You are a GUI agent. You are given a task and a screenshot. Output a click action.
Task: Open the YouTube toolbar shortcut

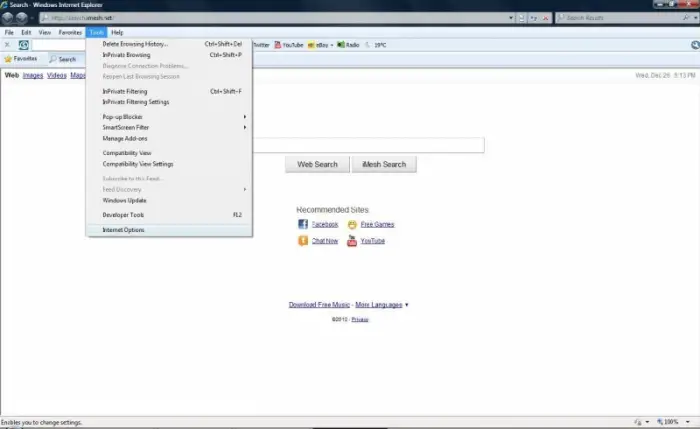pos(288,45)
